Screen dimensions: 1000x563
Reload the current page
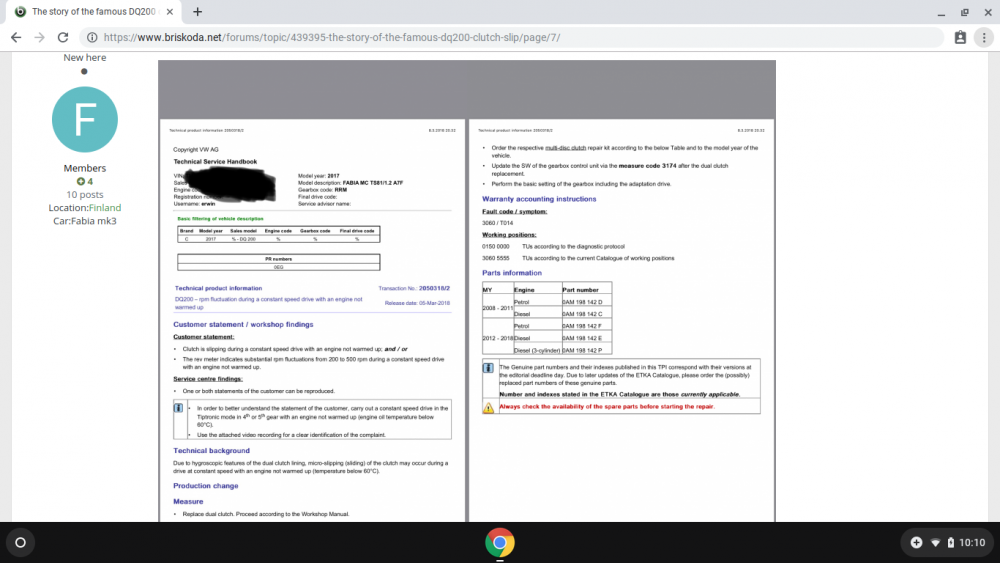(62, 38)
